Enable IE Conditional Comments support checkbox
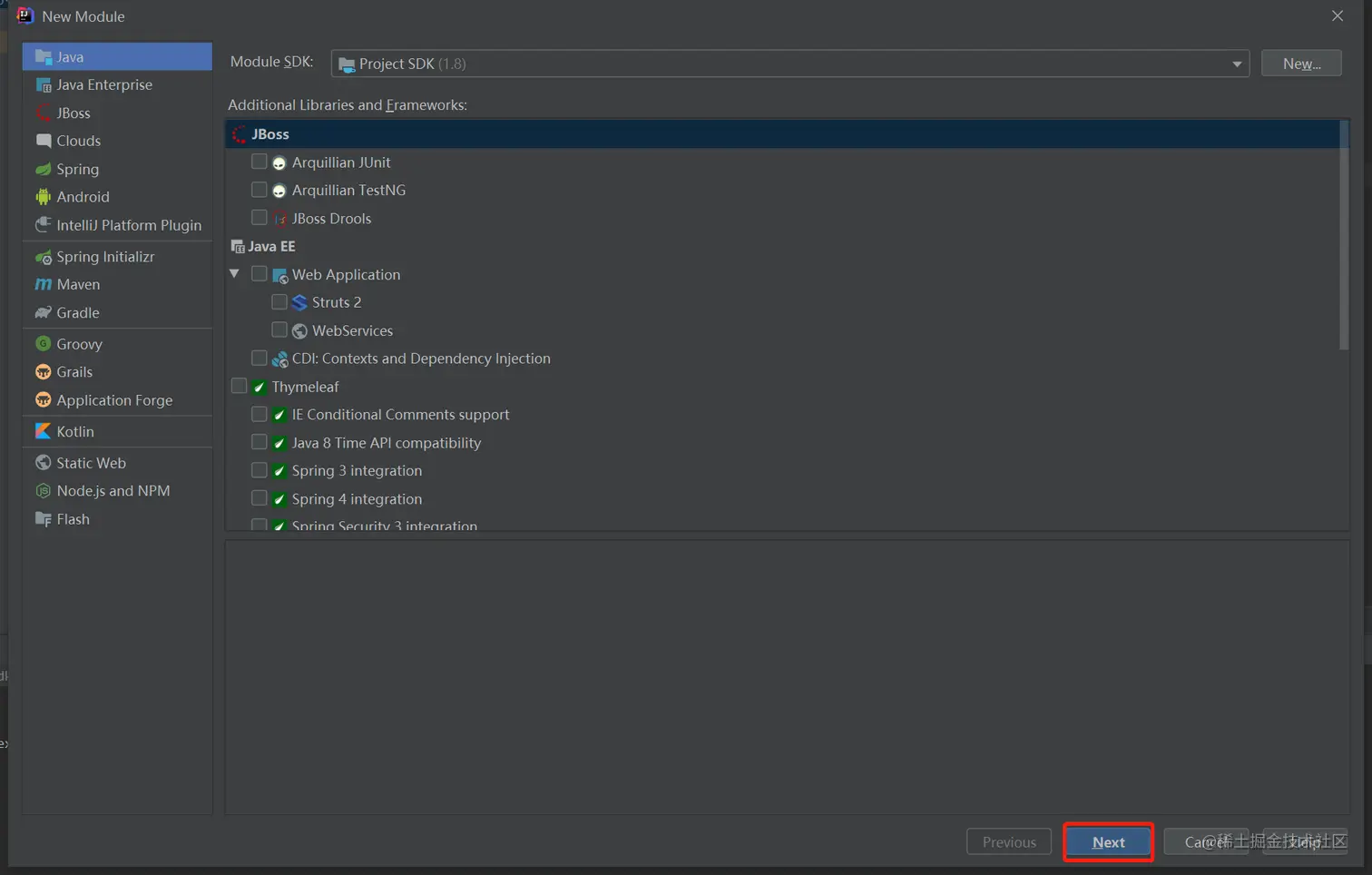This screenshot has height=875, width=1372. 260,414
